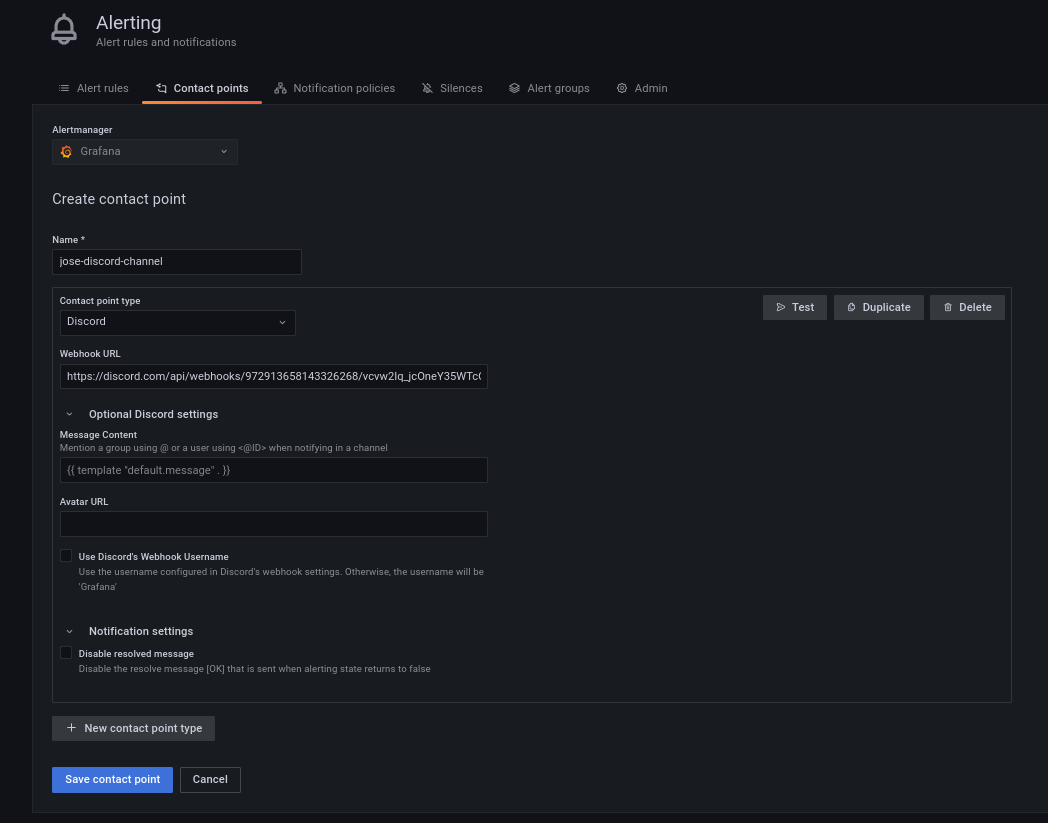Click the Alert rules list icon

pyautogui.click(x=64, y=88)
